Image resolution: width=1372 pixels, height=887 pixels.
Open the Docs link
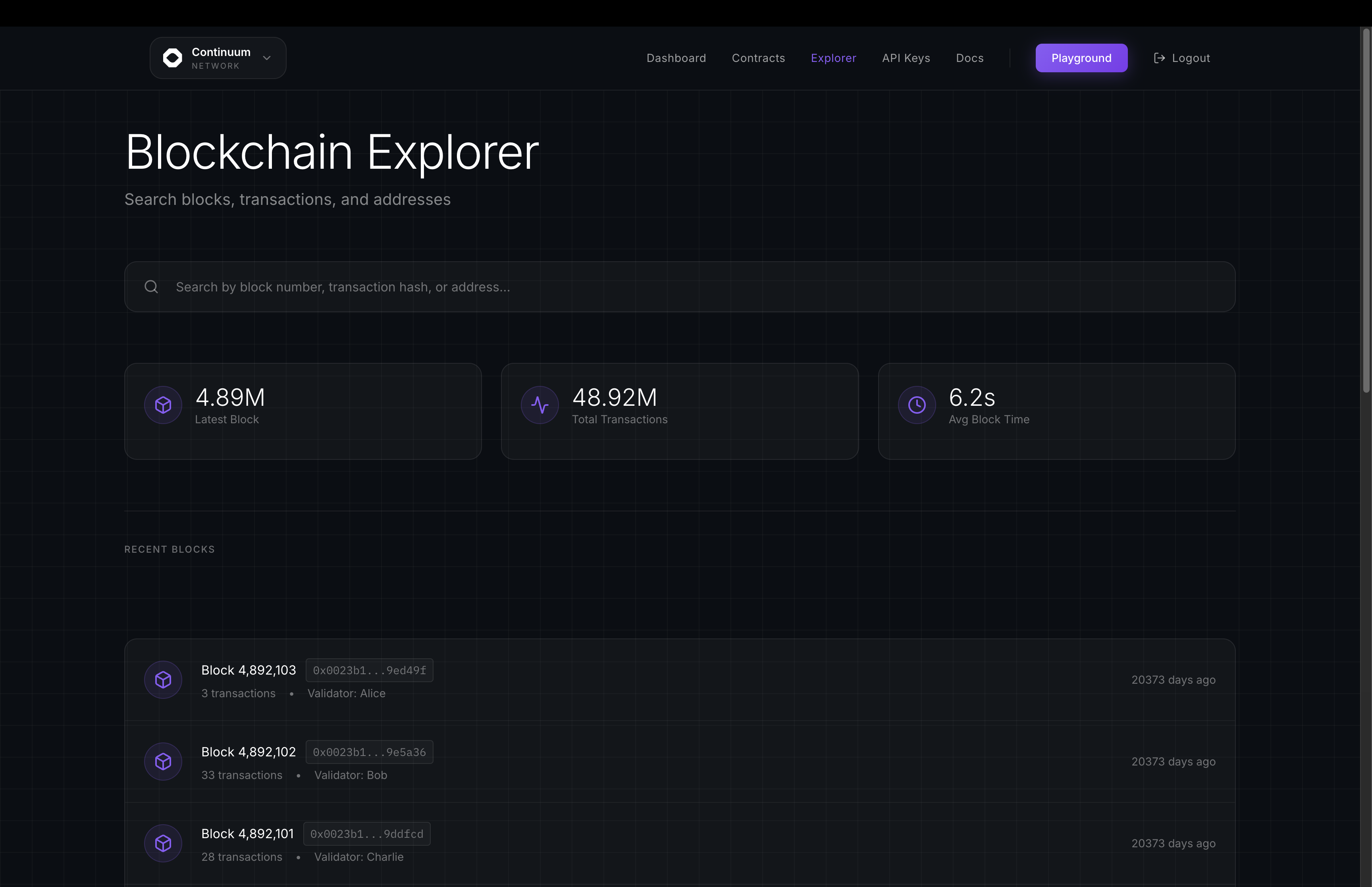[969, 58]
